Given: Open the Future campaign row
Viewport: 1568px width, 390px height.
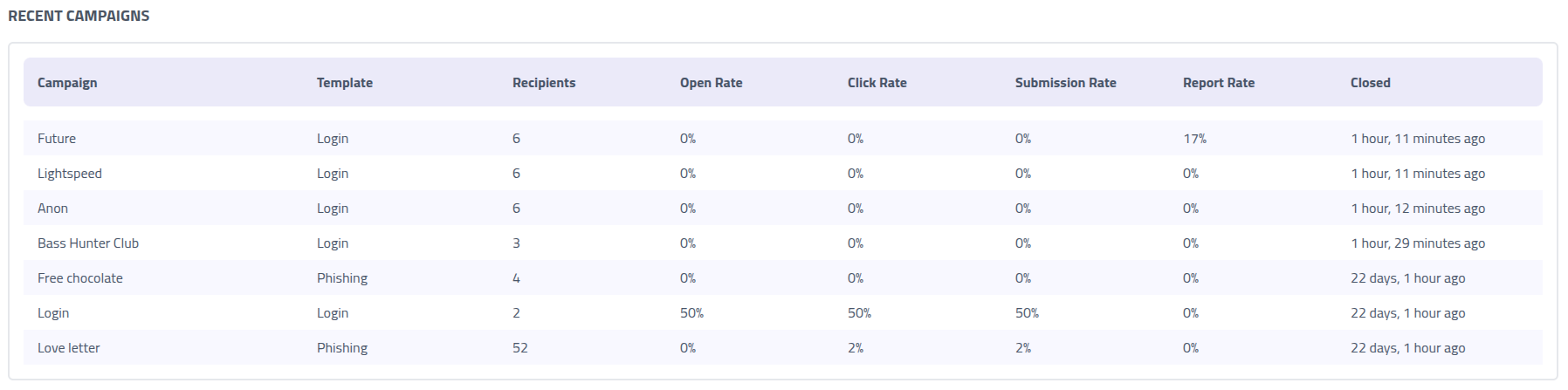Looking at the screenshot, I should click(57, 139).
